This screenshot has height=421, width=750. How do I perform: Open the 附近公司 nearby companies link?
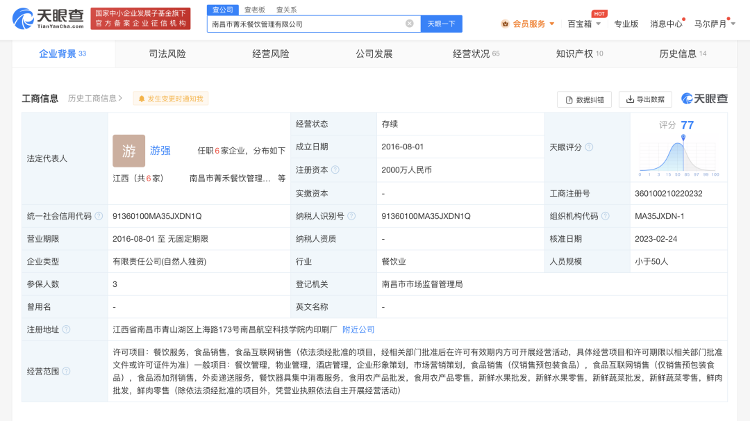[x=358, y=329]
